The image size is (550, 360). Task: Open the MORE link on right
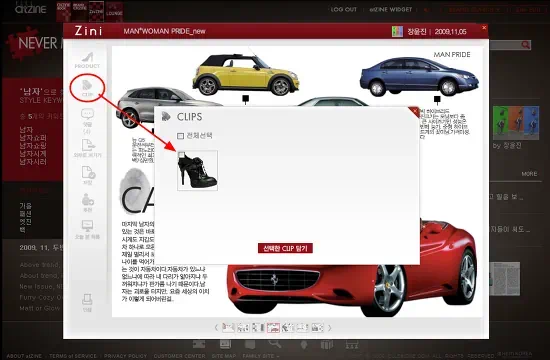[x=529, y=174]
